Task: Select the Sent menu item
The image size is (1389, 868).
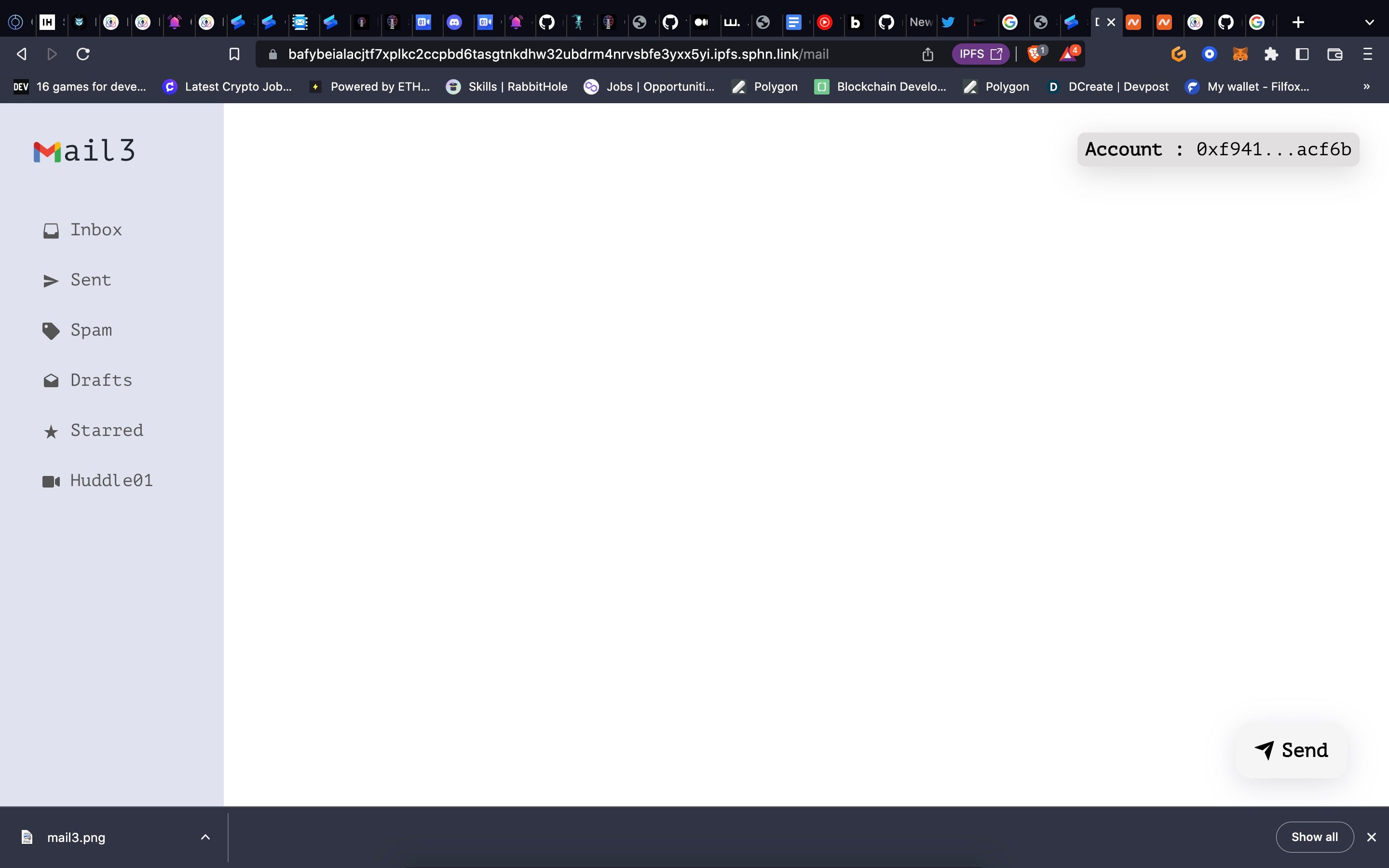Action: 90,279
